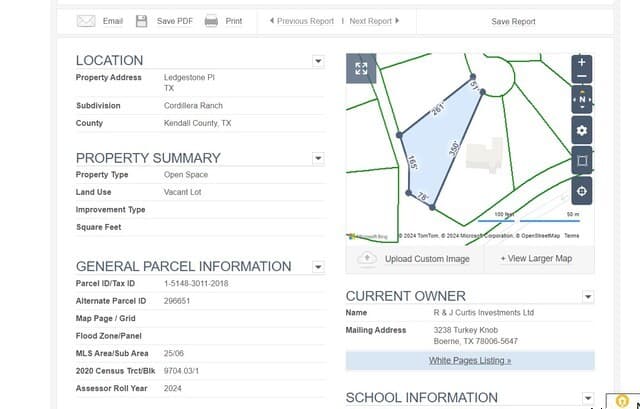Go to Next Report

pyautogui.click(x=370, y=21)
